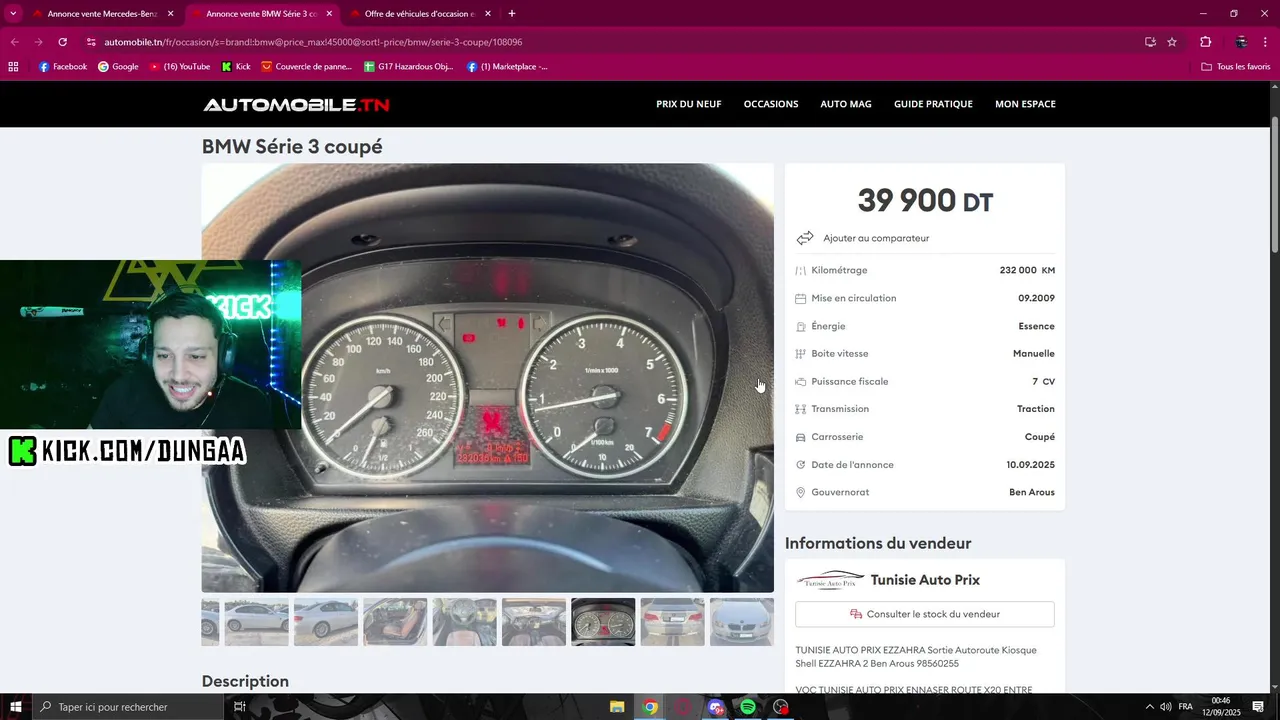Click the Ben Arous gouvernorat value
Image resolution: width=1280 pixels, height=720 pixels.
(1032, 492)
